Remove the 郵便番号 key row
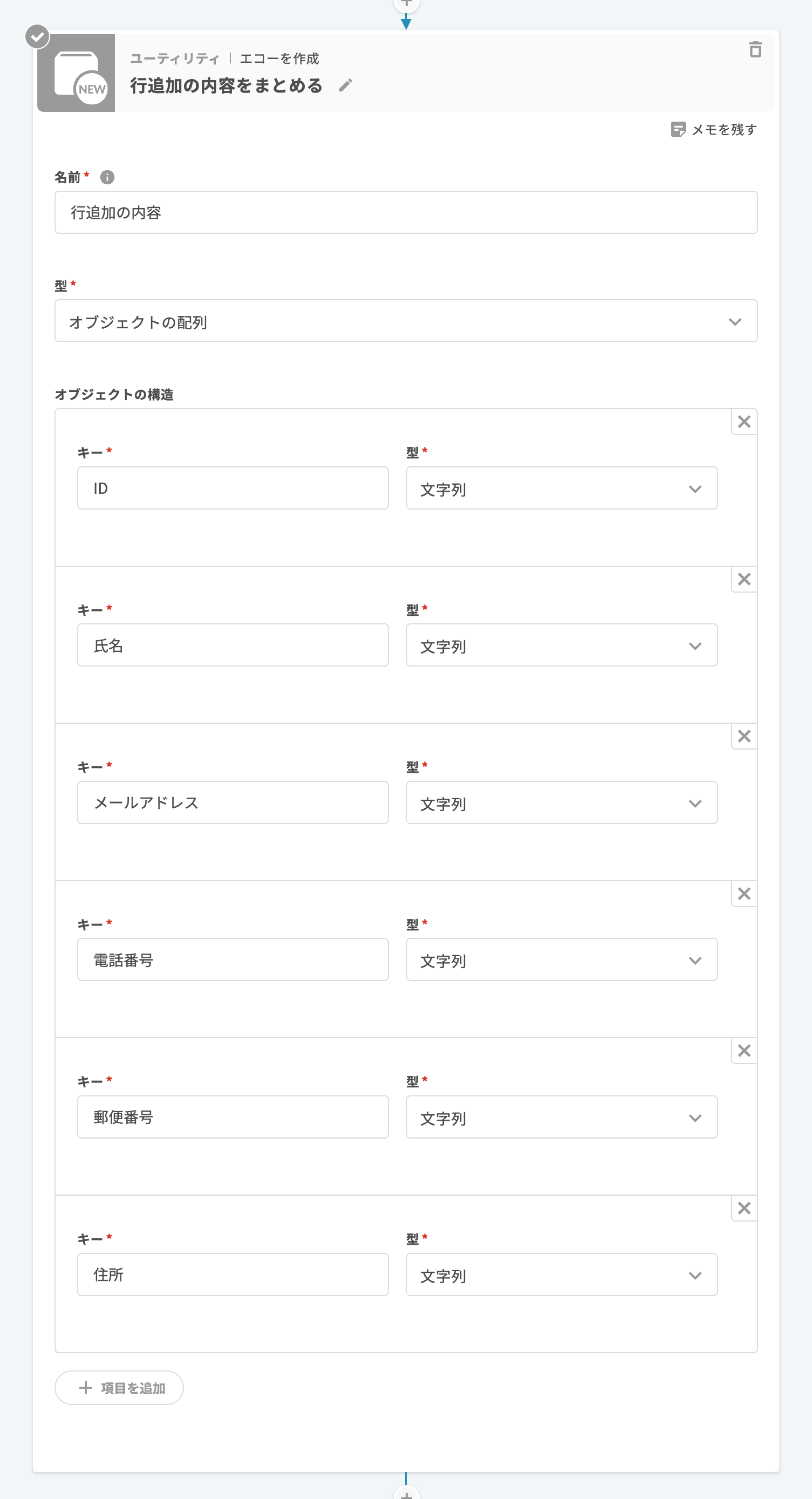The image size is (812, 1499). tap(744, 1051)
